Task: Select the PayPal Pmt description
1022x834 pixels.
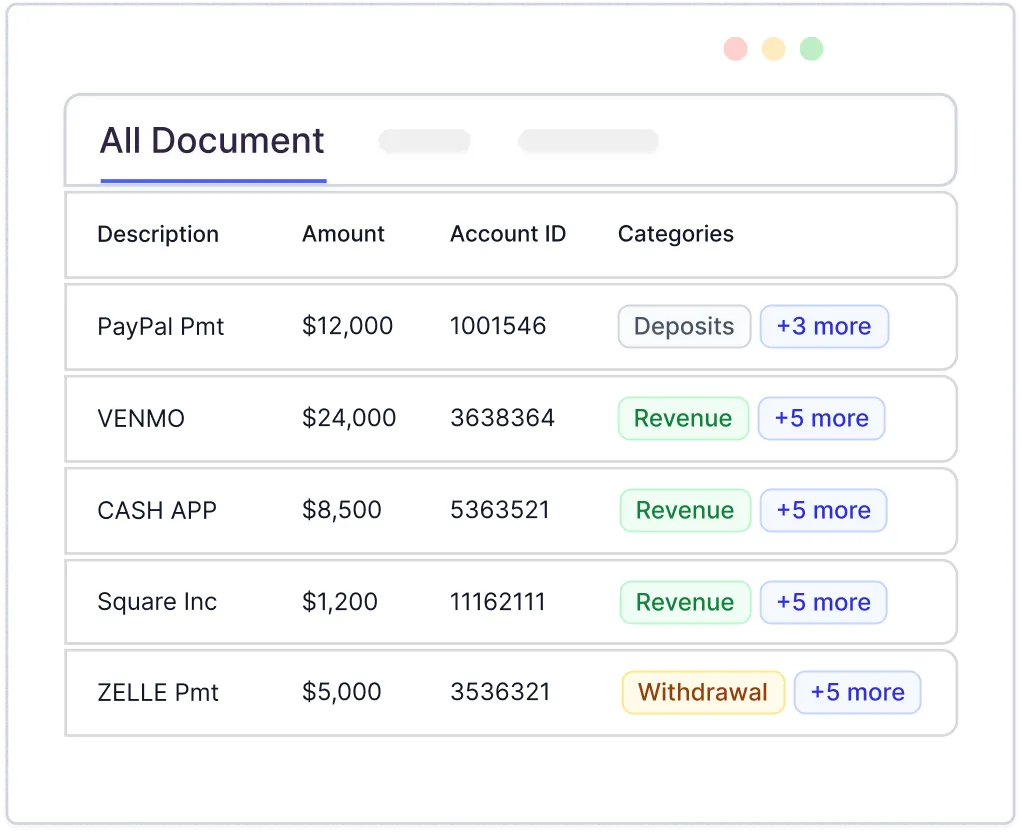Action: (x=160, y=326)
